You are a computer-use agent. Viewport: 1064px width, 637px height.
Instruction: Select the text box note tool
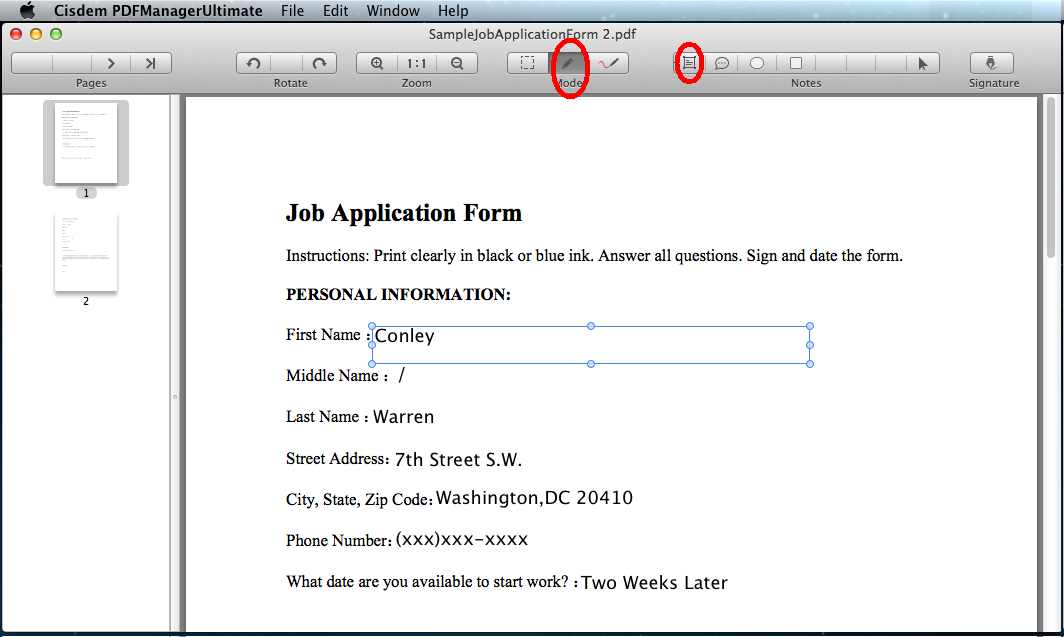[x=689, y=63]
